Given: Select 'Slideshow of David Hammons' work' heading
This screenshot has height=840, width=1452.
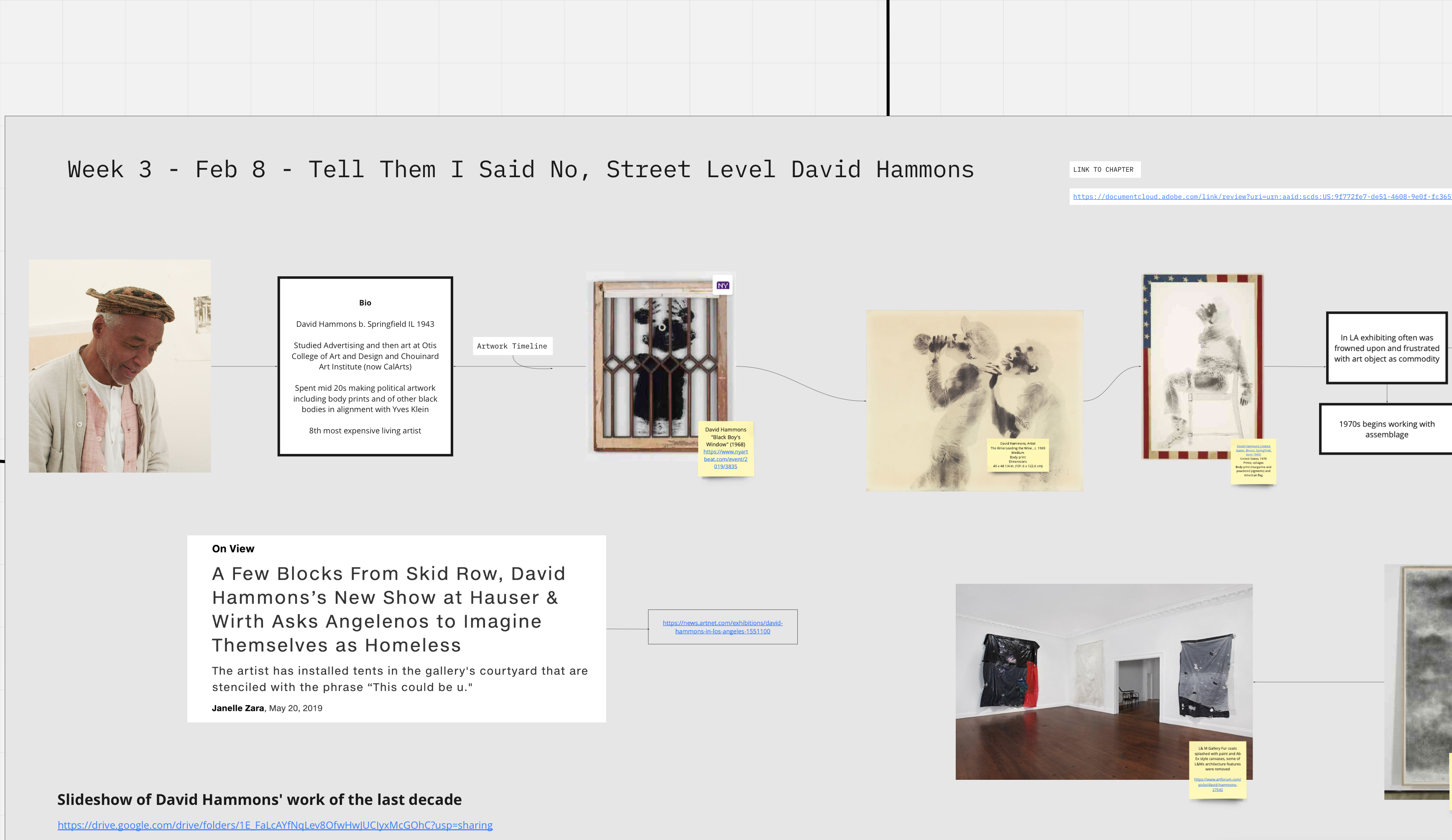Looking at the screenshot, I should (x=259, y=799).
